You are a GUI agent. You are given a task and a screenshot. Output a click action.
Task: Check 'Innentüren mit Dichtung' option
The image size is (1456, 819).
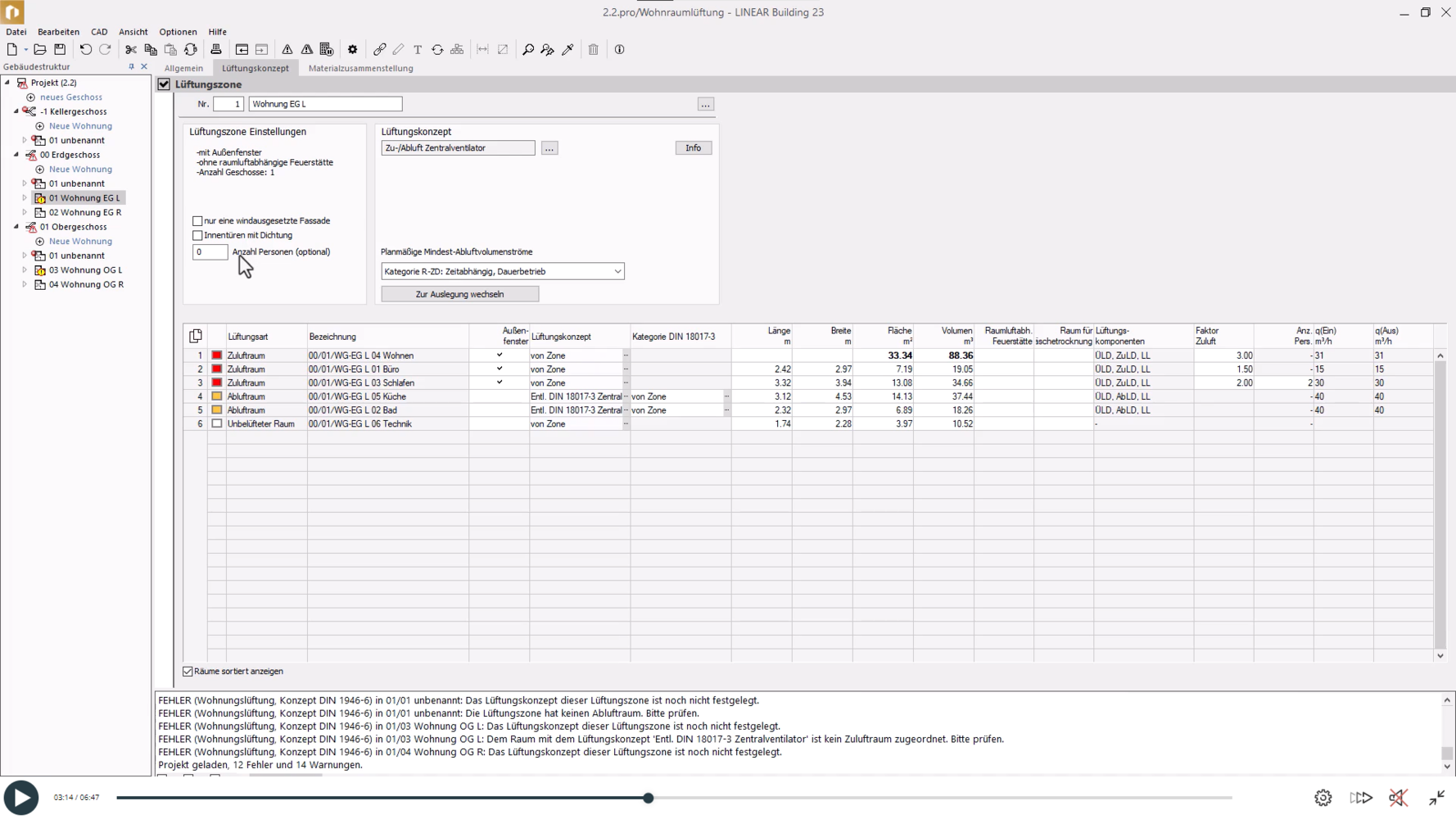pos(197,236)
